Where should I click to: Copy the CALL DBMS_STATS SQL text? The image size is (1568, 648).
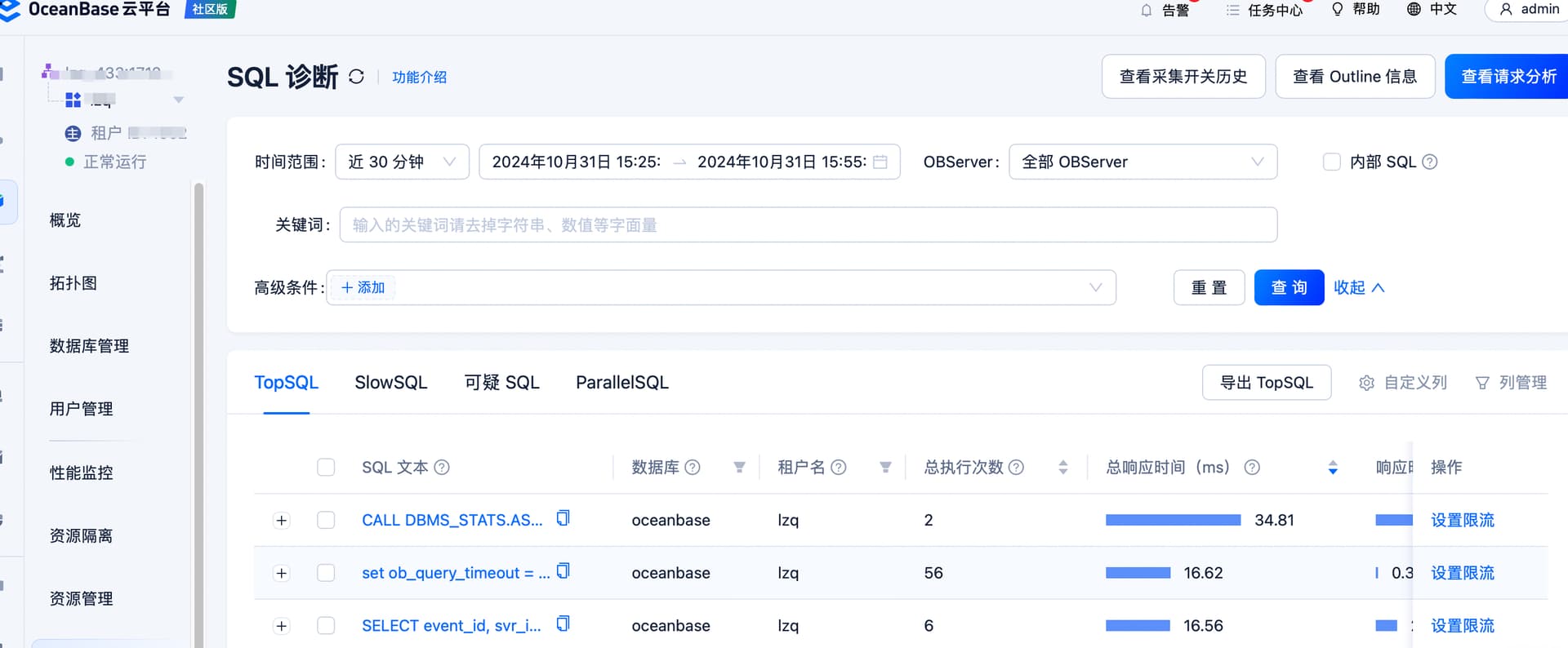pos(563,518)
